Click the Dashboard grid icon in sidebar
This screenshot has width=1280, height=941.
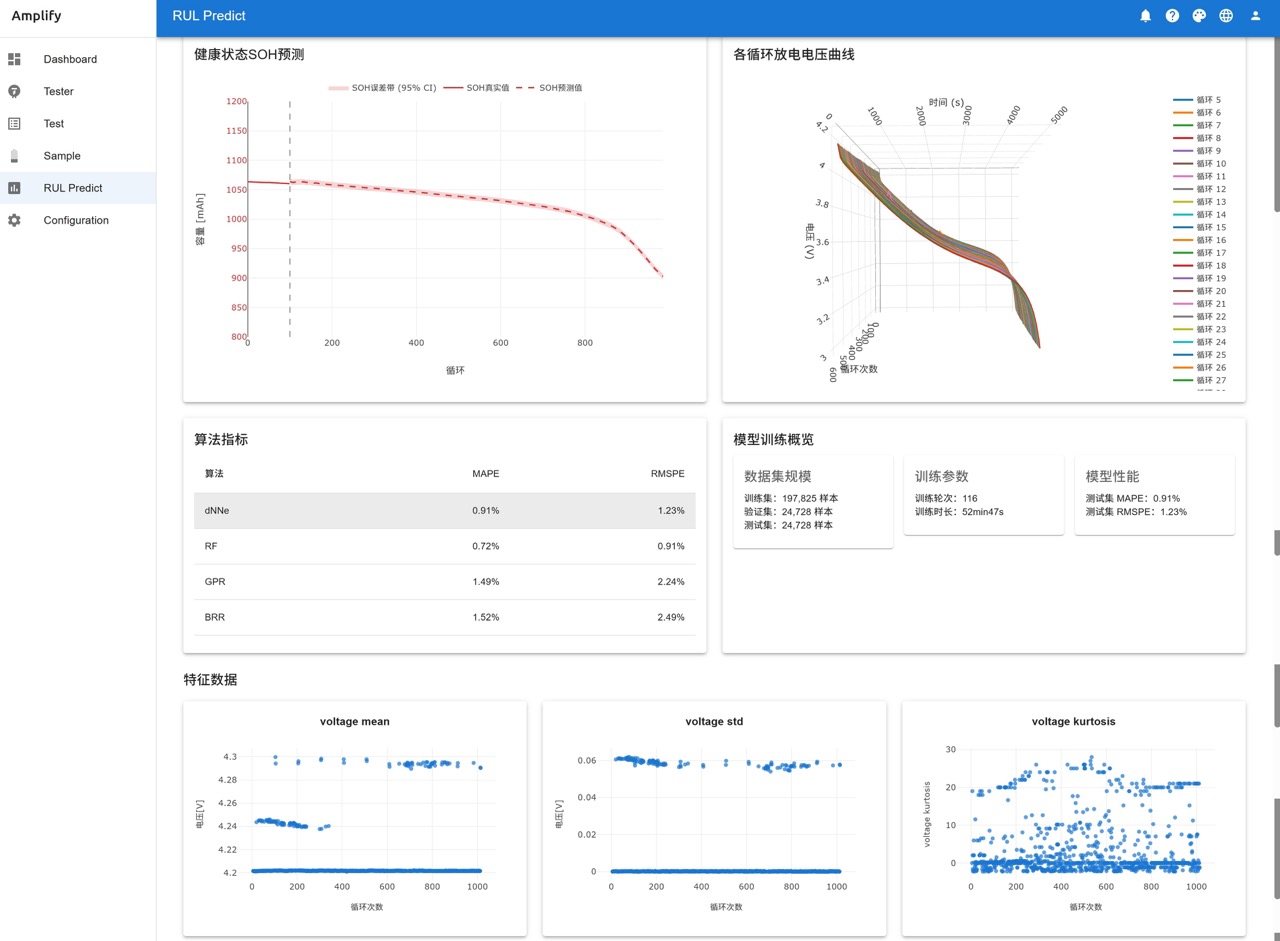click(x=14, y=59)
